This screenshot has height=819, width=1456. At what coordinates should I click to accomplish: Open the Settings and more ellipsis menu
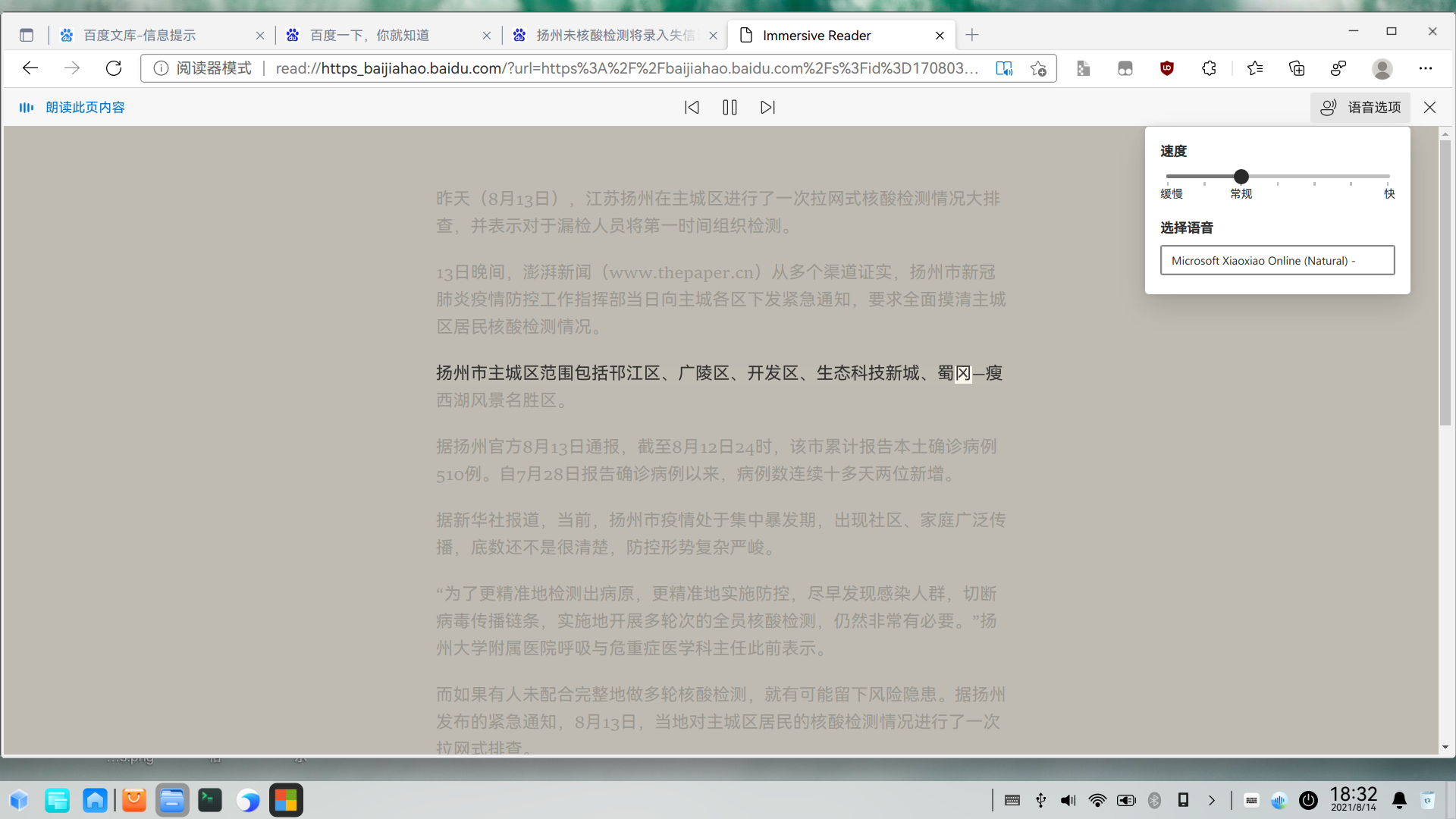(x=1426, y=68)
